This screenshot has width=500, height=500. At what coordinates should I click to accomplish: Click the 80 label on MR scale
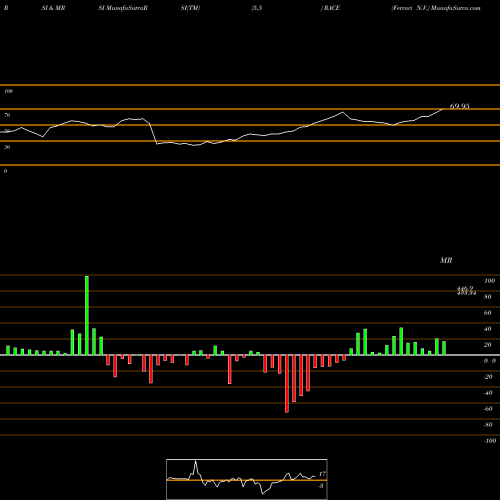pyautogui.click(x=488, y=297)
